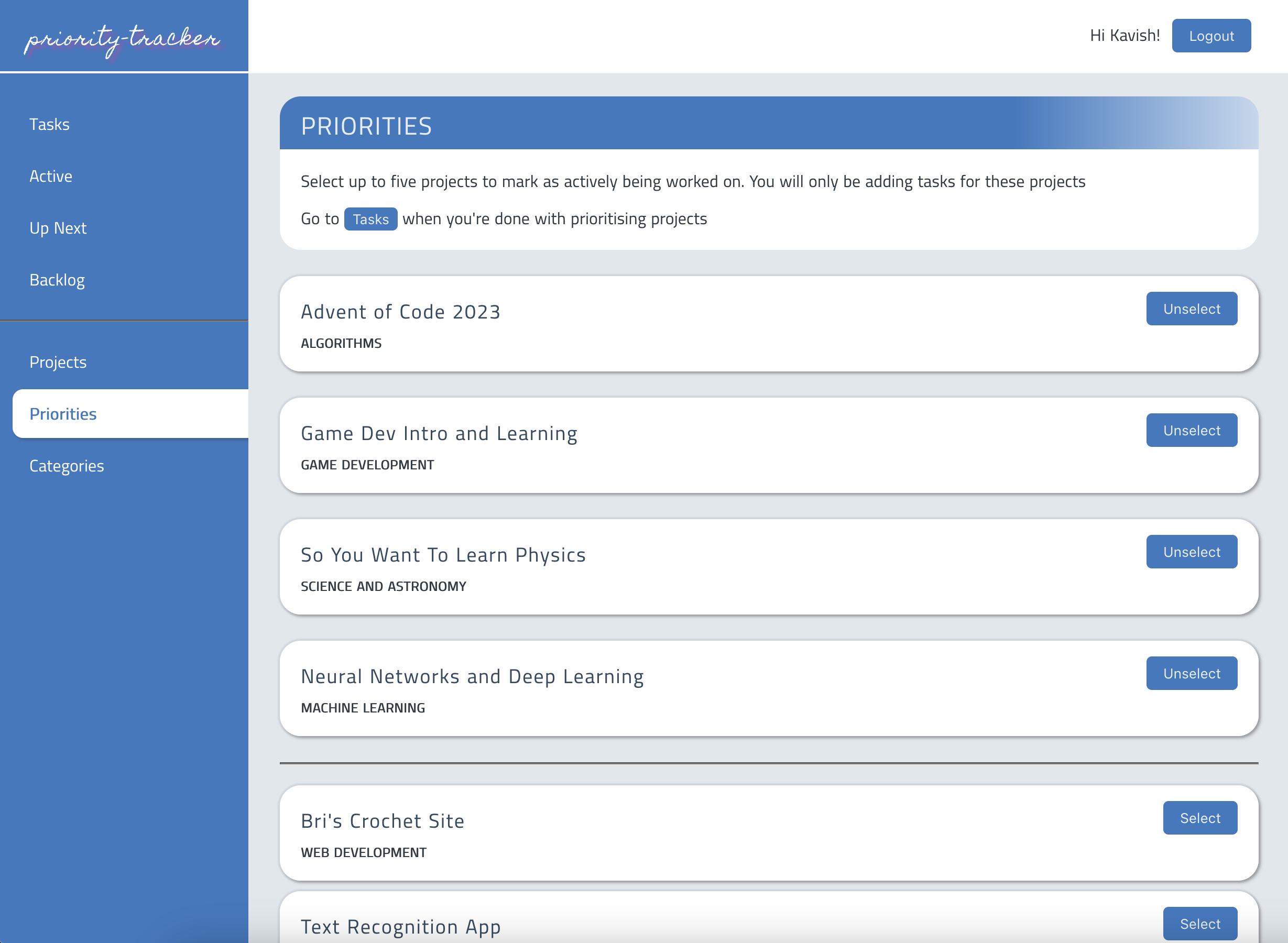Click the Logout button
The image size is (1288, 943).
coord(1211,36)
